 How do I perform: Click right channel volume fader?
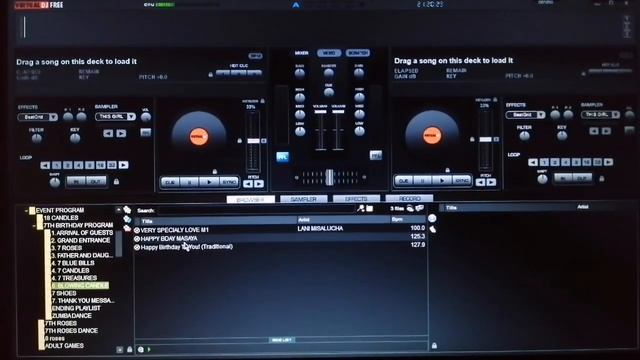(338, 112)
